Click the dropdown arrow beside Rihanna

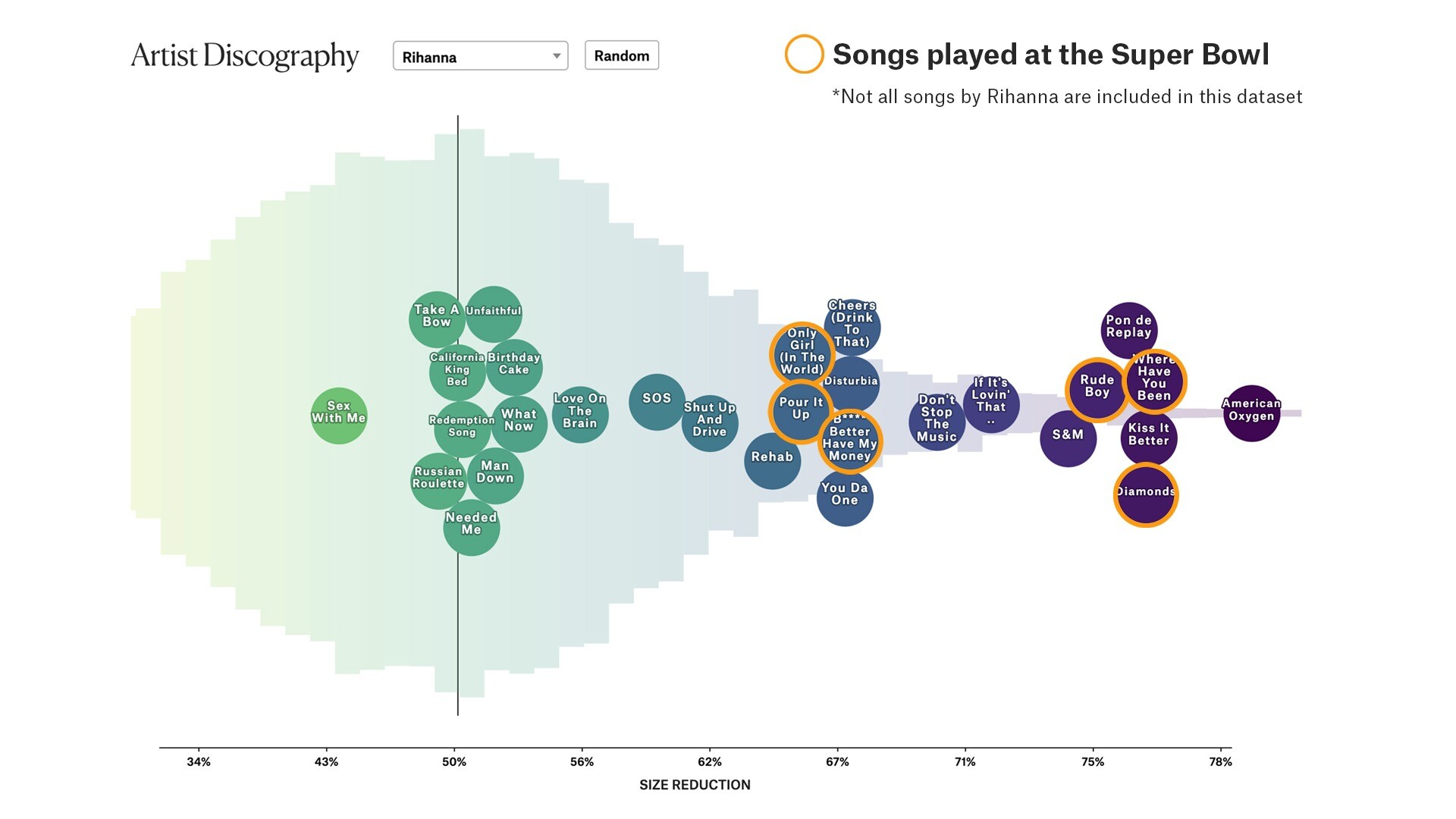point(557,56)
